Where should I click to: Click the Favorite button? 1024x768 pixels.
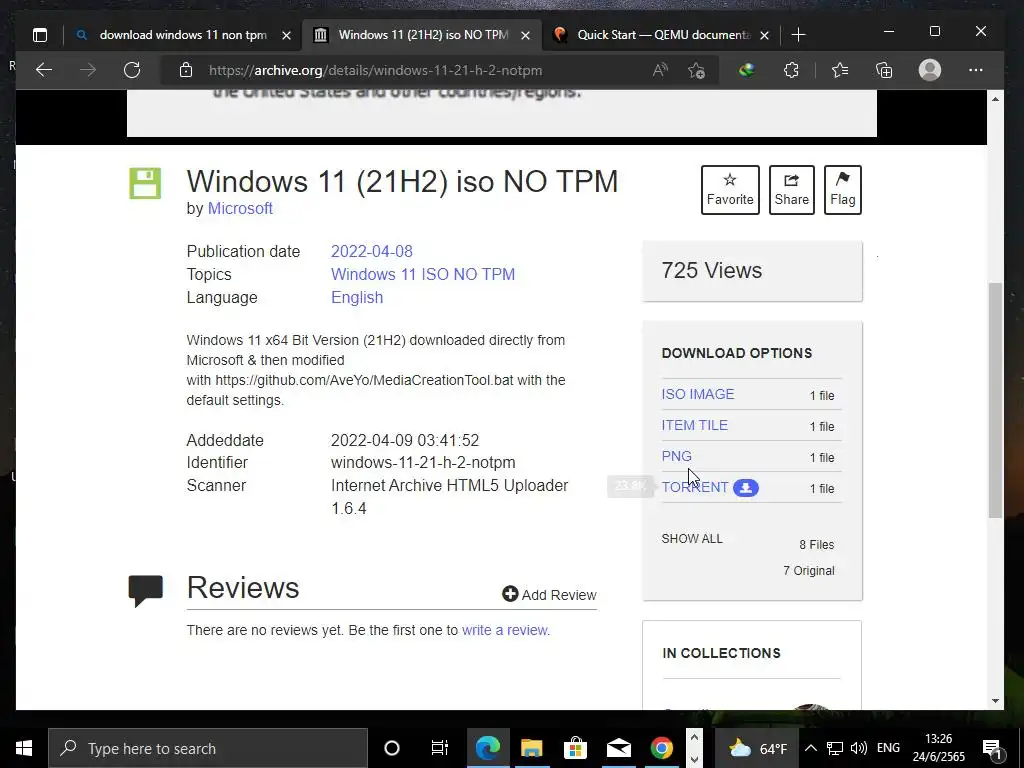tap(729, 190)
